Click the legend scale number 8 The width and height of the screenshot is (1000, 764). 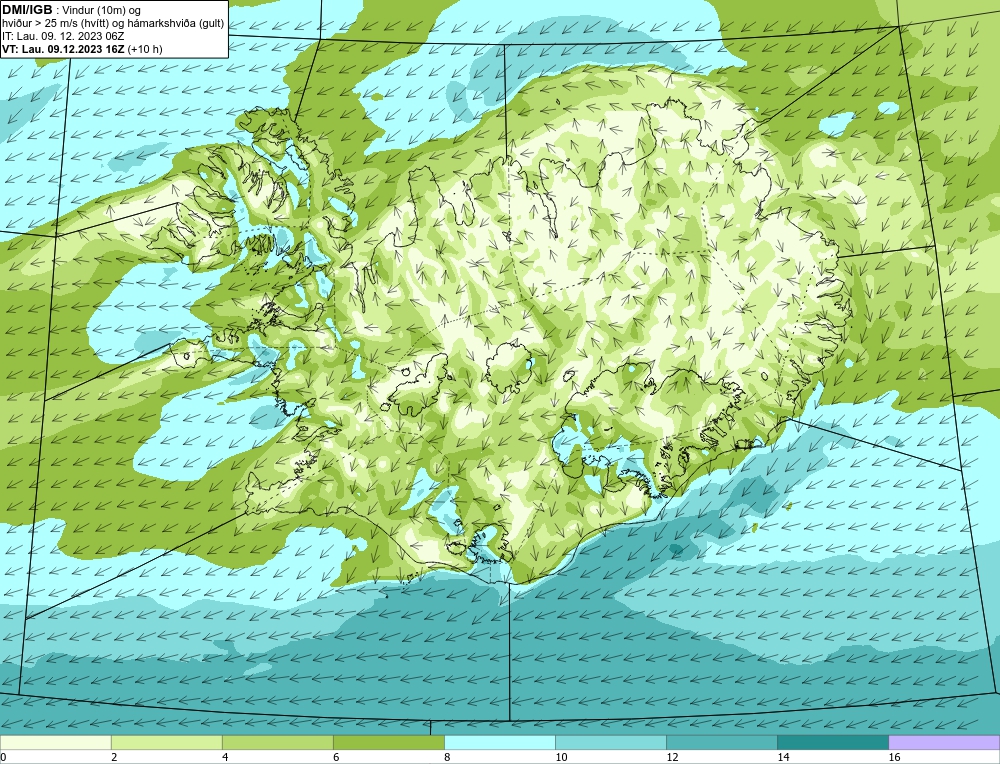click(447, 757)
